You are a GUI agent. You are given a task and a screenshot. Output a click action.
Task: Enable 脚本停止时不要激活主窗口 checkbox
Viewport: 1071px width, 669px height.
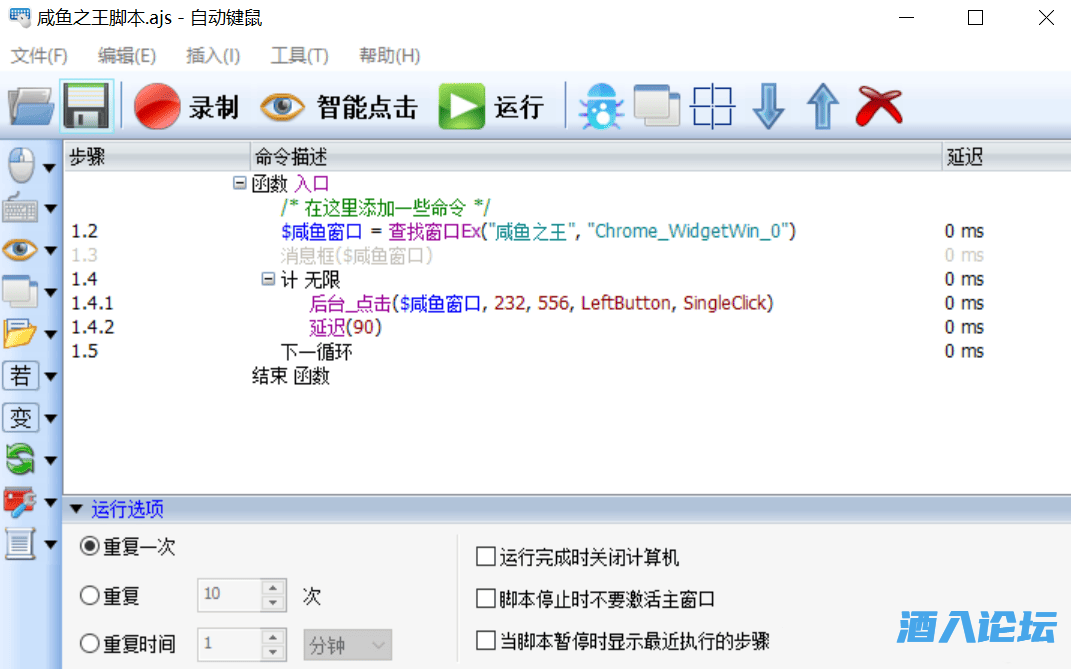pyautogui.click(x=486, y=599)
